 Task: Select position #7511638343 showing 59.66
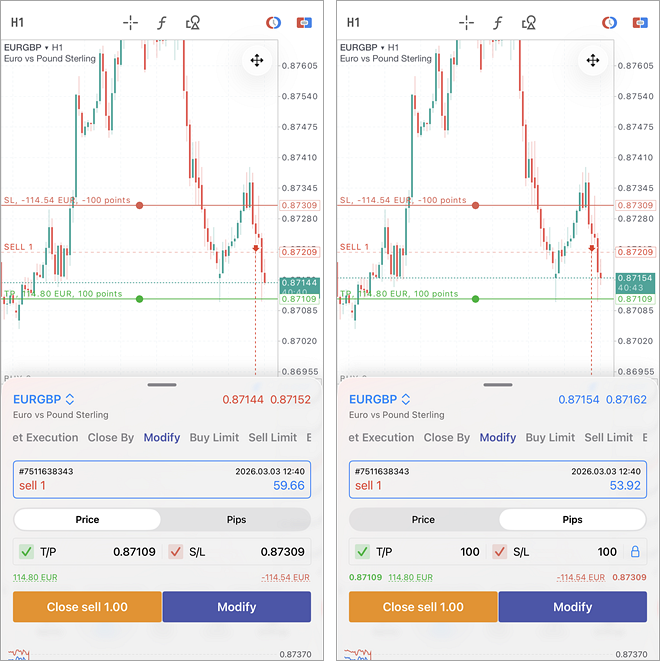click(x=162, y=479)
